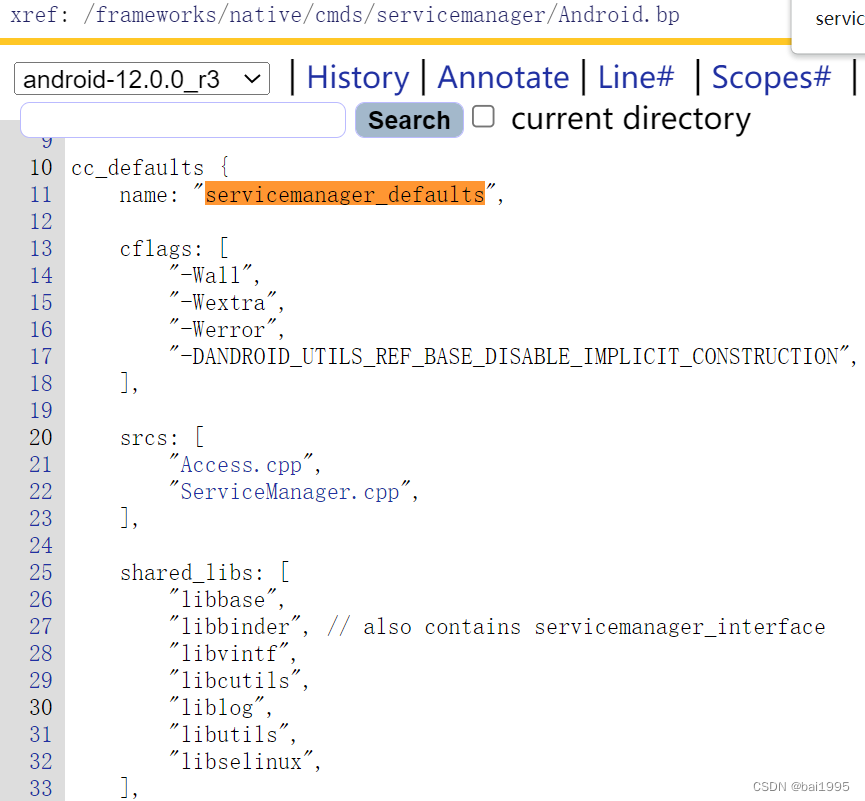Toggle line numbers with Line# link
The width and height of the screenshot is (865, 801).
pyautogui.click(x=636, y=77)
